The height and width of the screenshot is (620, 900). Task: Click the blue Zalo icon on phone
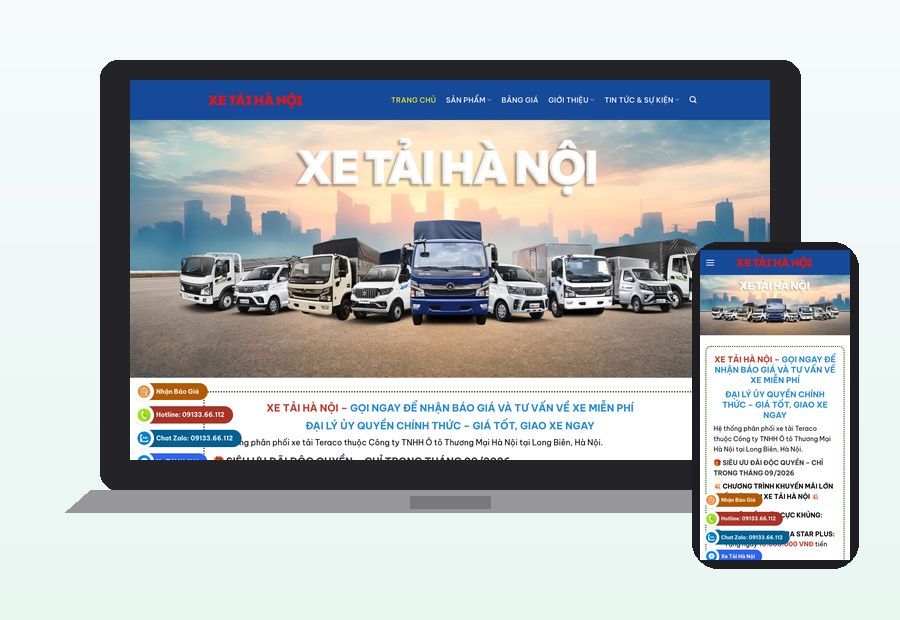(x=712, y=537)
